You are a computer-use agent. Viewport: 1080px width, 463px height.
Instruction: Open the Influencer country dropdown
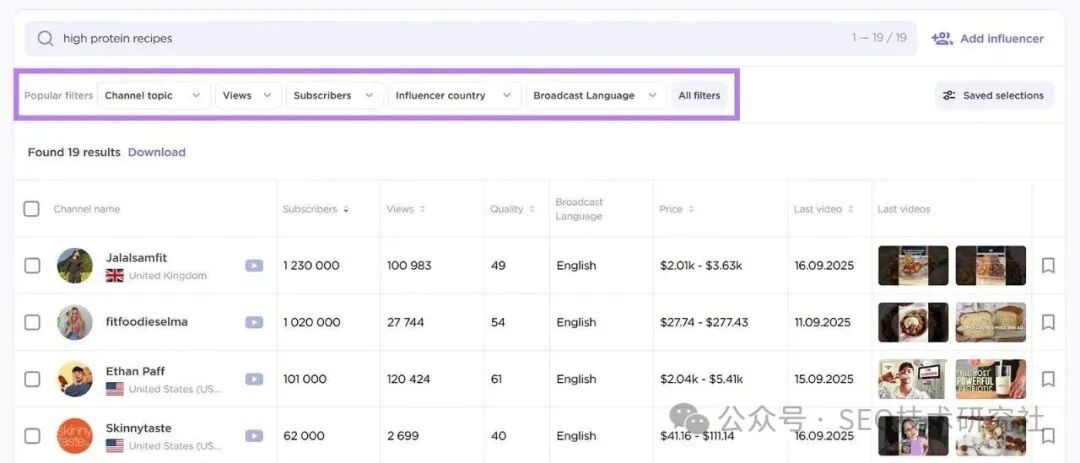pyautogui.click(x=454, y=96)
